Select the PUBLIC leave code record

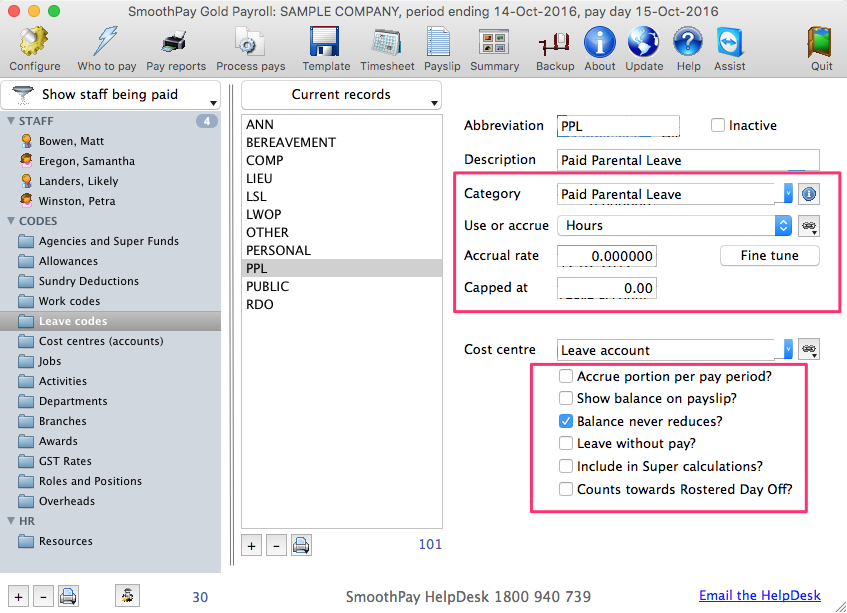[341, 286]
